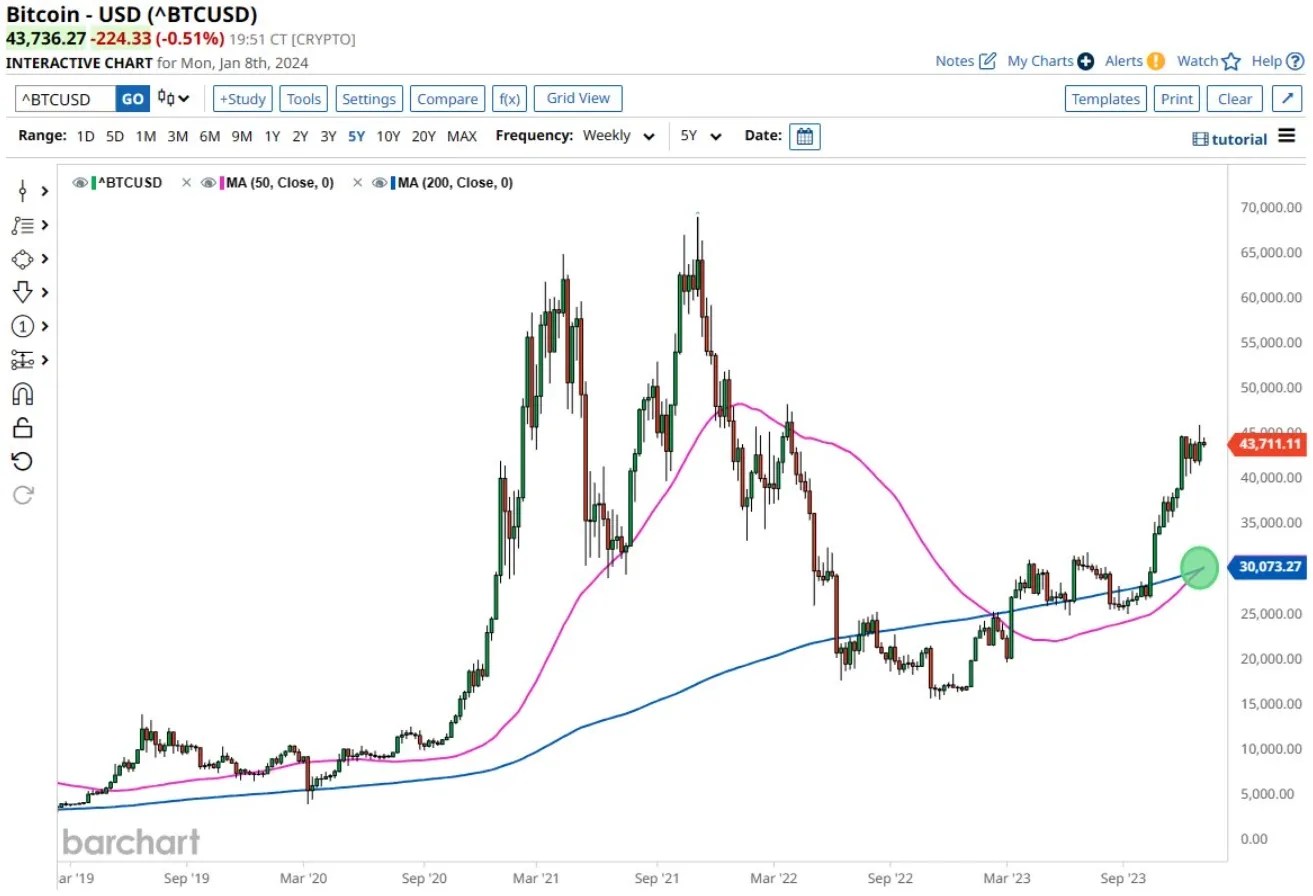The width and height of the screenshot is (1313, 896).
Task: Open My Charts link
Action: tap(1042, 61)
